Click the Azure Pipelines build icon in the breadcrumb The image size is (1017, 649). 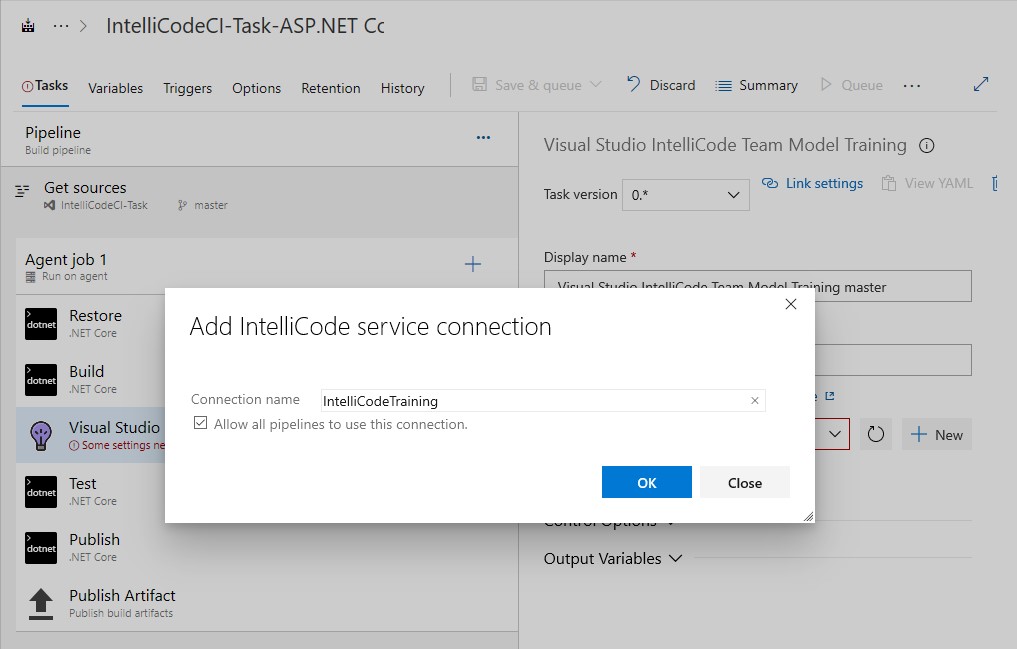pyautogui.click(x=28, y=26)
